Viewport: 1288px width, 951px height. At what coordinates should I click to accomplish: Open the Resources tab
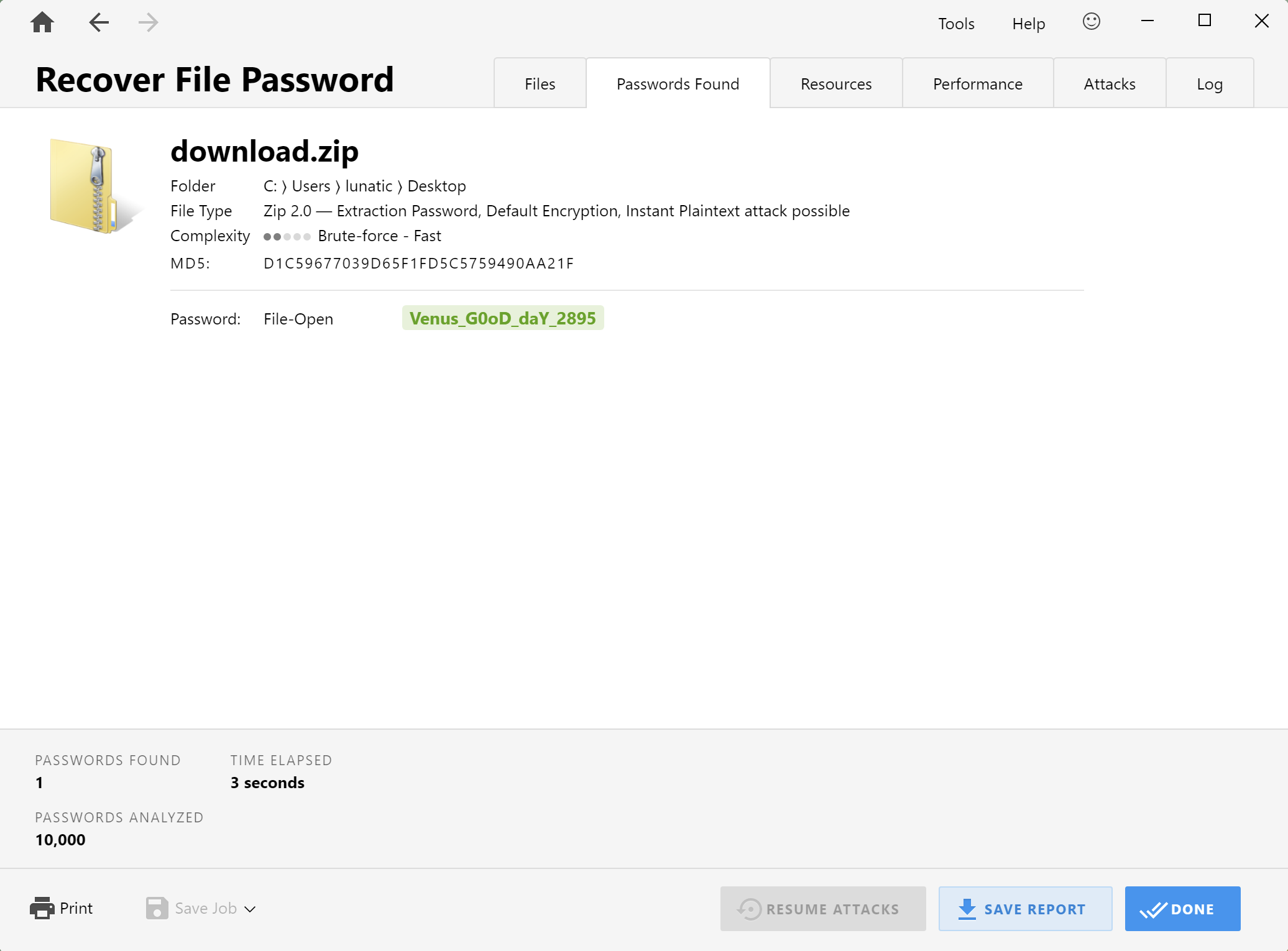click(x=836, y=84)
